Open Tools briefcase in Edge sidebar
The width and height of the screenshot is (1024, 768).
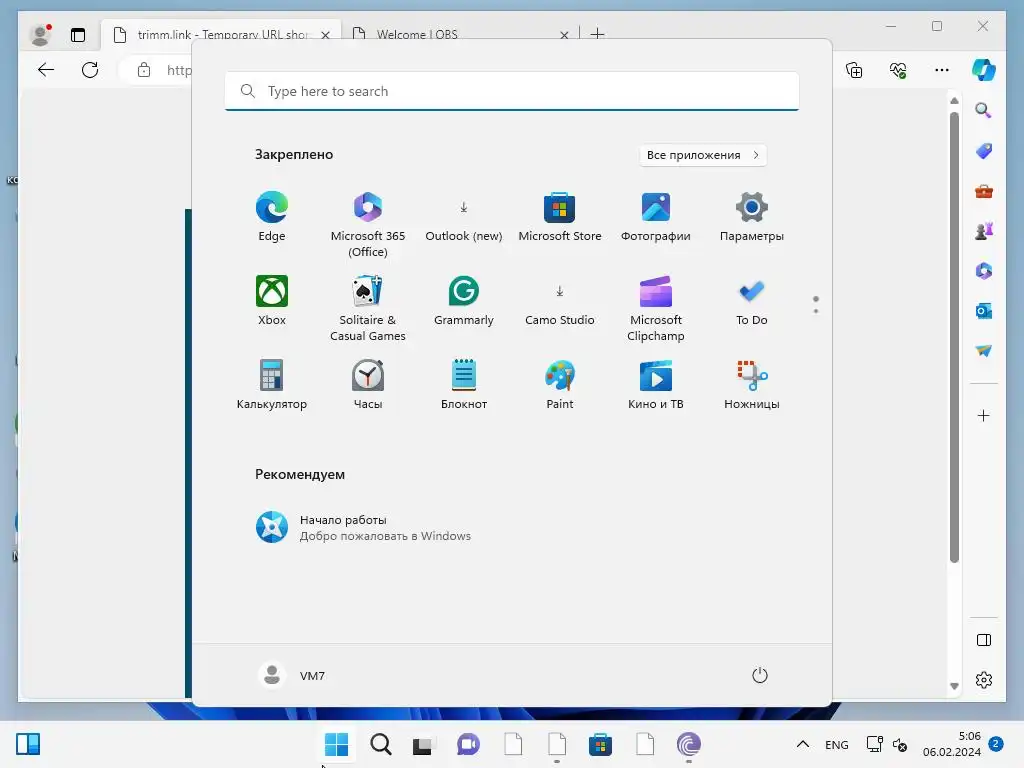point(984,191)
